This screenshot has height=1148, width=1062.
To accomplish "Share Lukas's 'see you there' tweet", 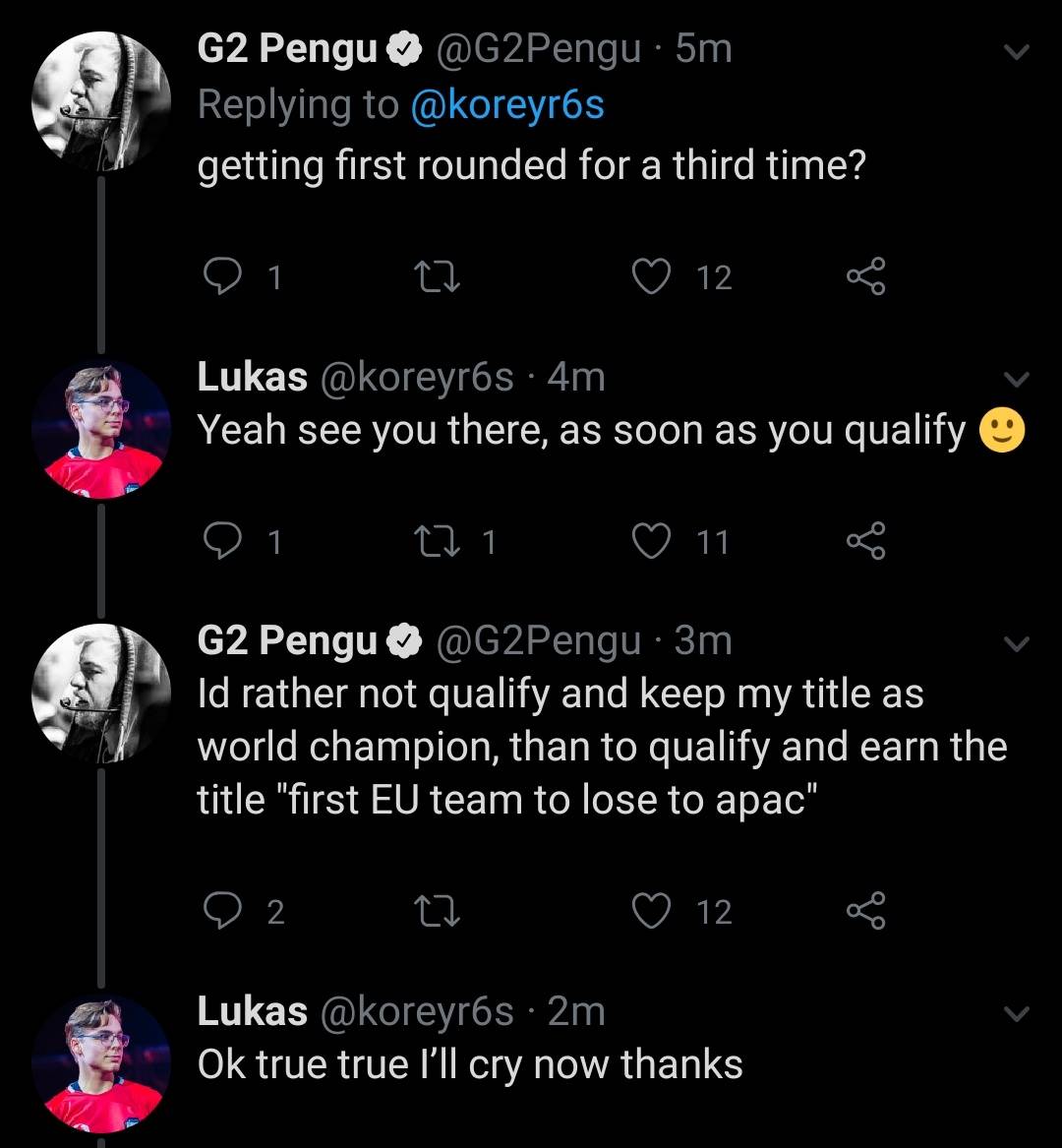I will click(866, 541).
